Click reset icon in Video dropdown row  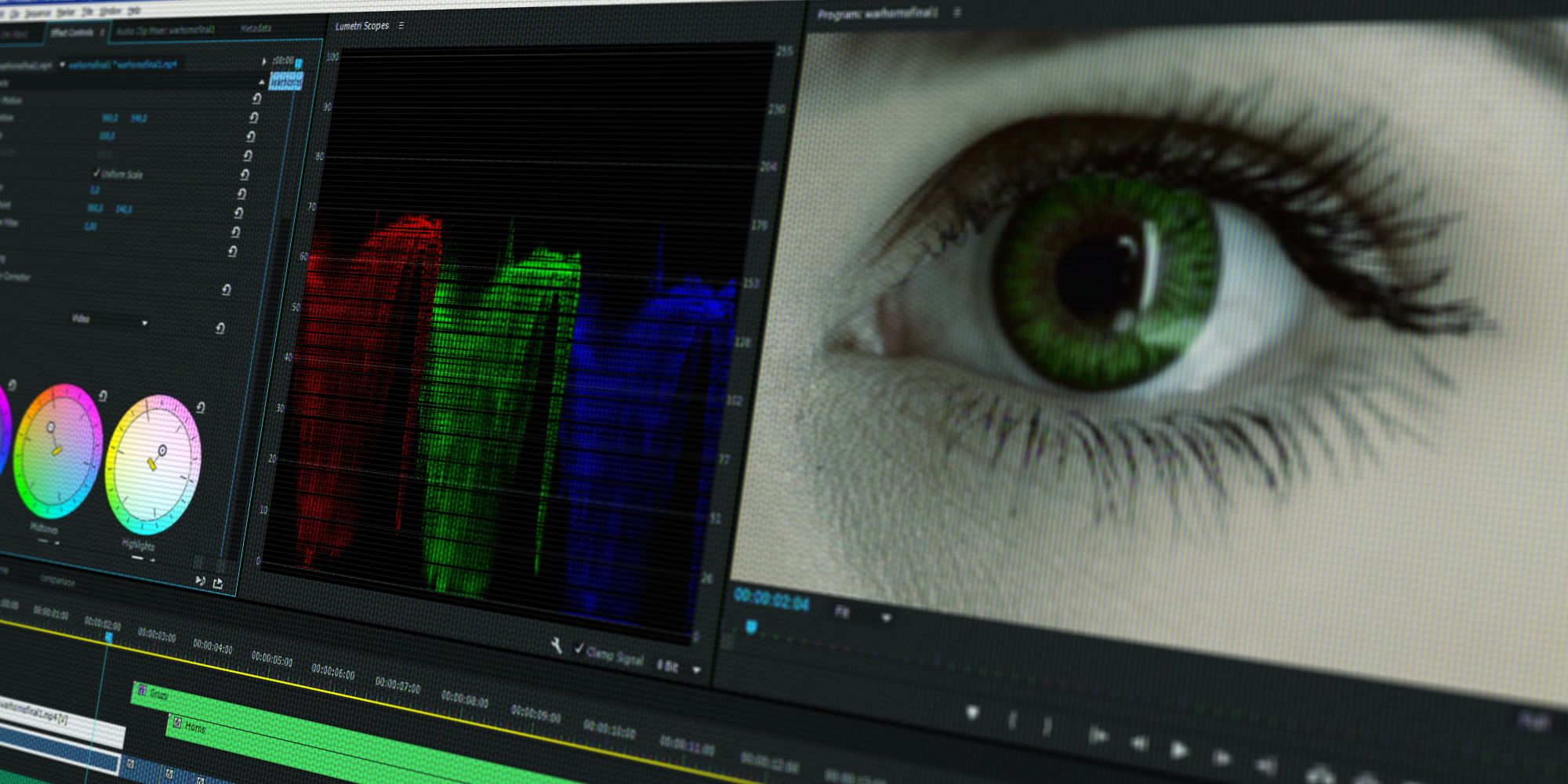(220, 328)
